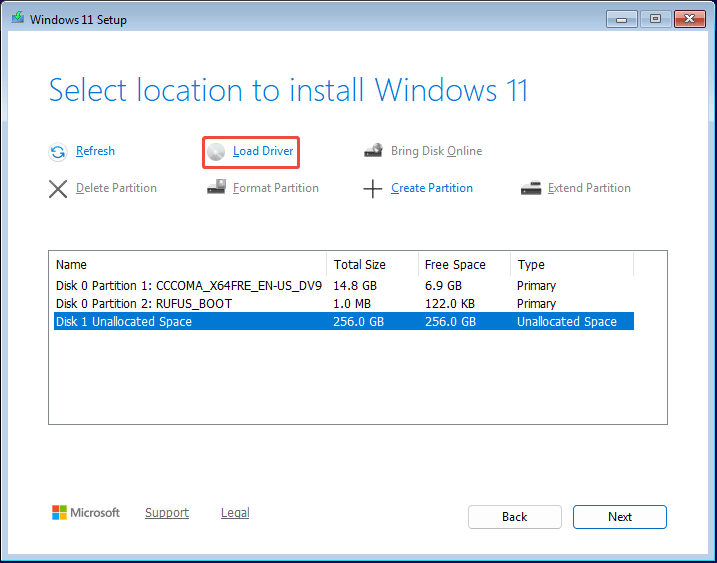Viewport: 717px width, 563px height.
Task: Sort by the Name column header
Action: click(190, 265)
